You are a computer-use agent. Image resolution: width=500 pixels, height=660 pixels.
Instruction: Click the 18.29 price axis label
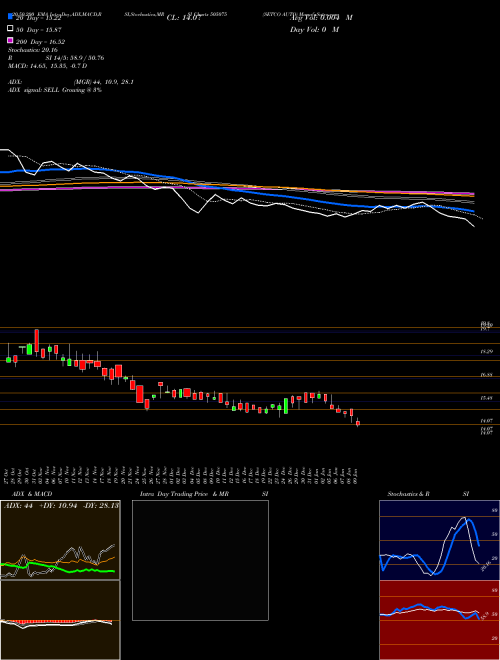click(487, 351)
